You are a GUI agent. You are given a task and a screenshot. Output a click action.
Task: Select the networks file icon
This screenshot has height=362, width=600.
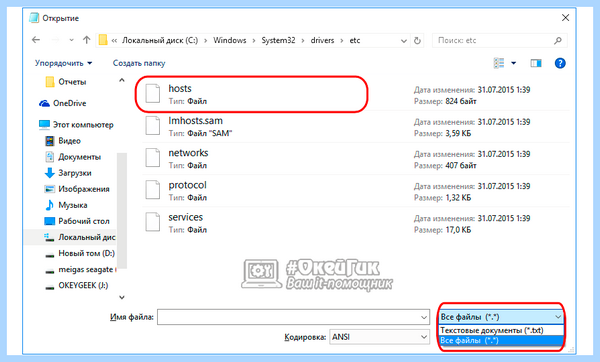pos(153,158)
